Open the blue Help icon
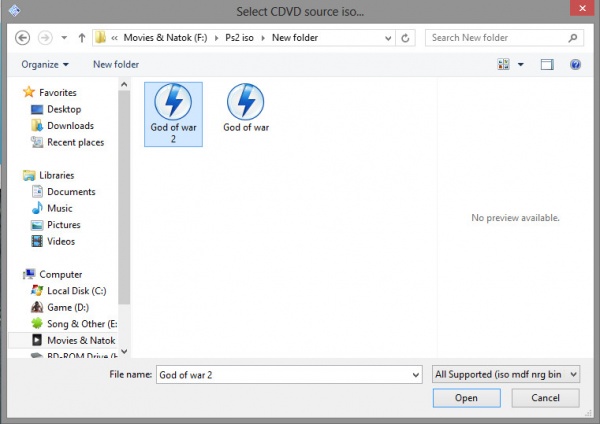 click(x=575, y=64)
